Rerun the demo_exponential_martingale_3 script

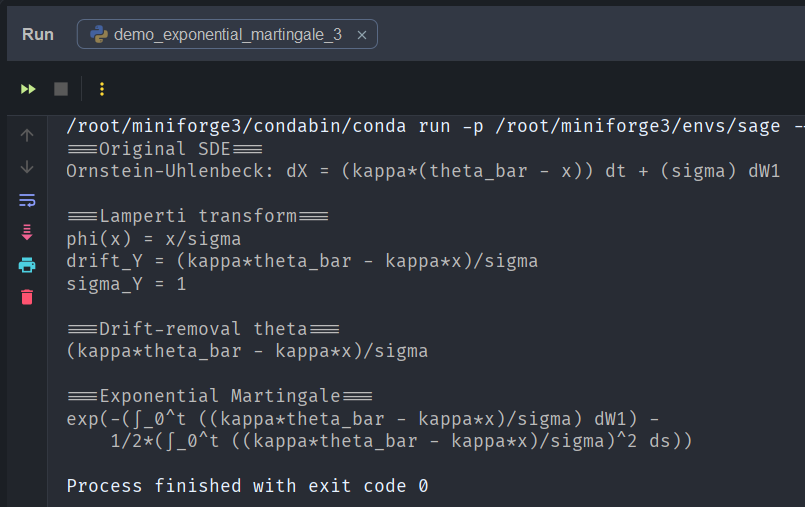(28, 89)
